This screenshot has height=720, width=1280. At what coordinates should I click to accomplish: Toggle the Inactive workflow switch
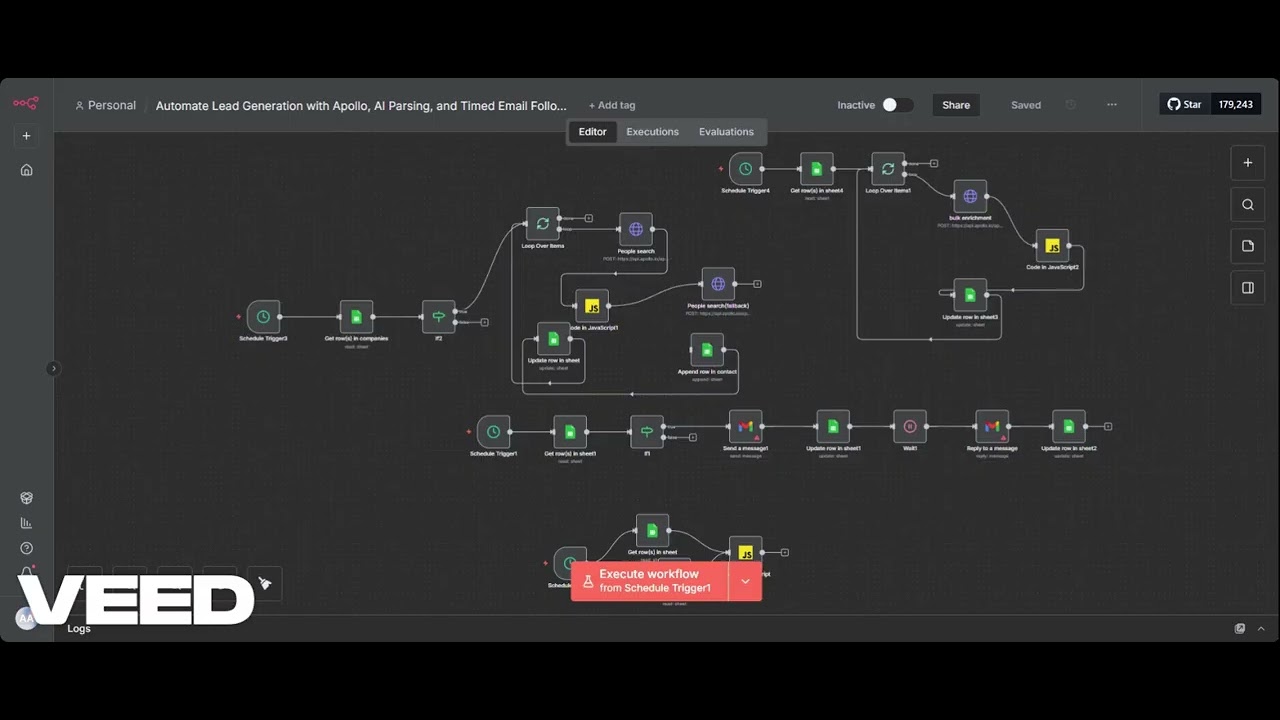click(896, 105)
